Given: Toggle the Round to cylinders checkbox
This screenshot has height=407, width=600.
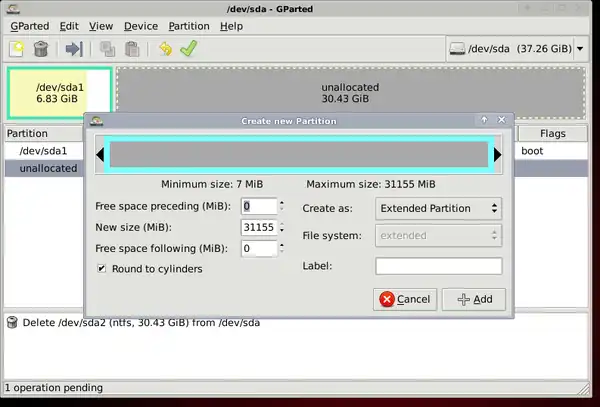Looking at the screenshot, I should [x=102, y=268].
